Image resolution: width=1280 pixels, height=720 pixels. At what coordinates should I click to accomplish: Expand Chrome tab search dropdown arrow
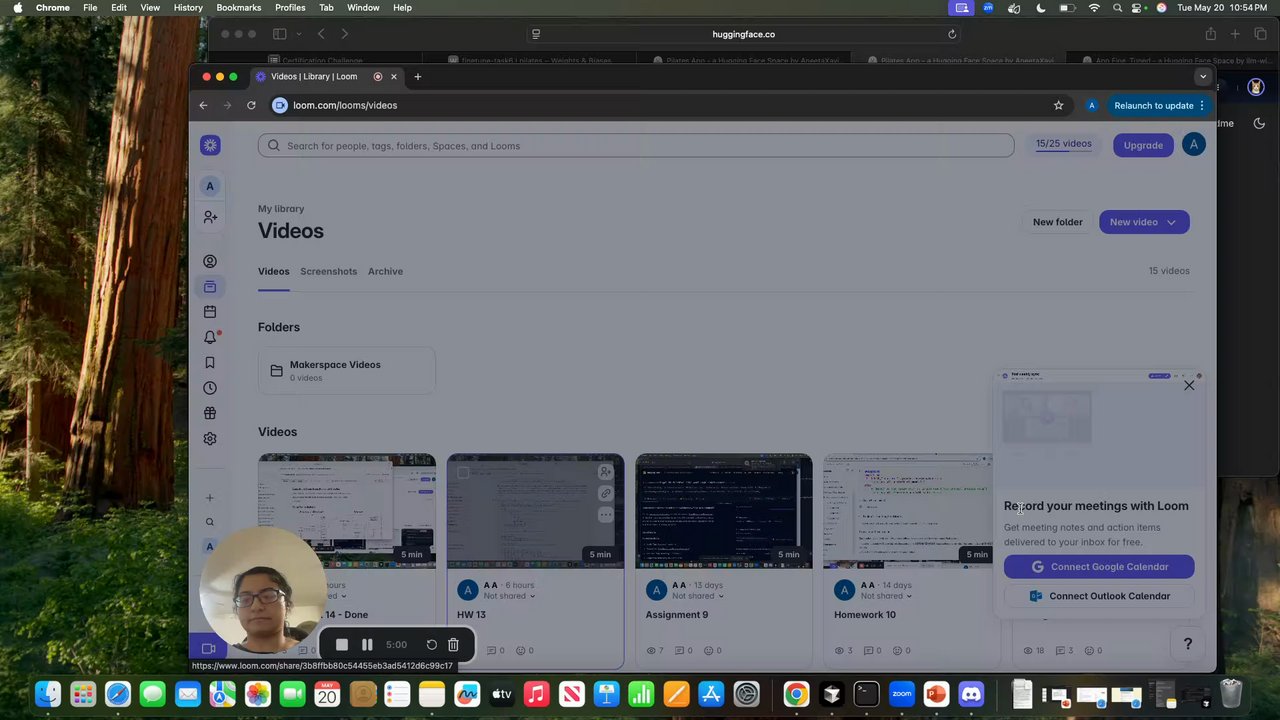click(1203, 77)
